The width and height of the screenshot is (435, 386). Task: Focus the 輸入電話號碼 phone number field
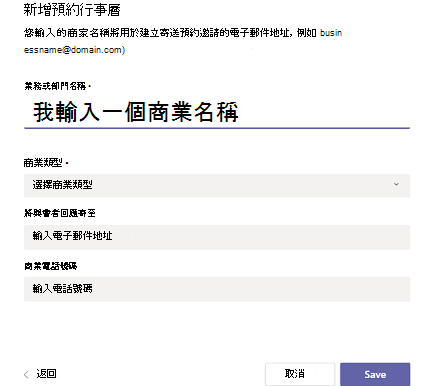pos(217,289)
